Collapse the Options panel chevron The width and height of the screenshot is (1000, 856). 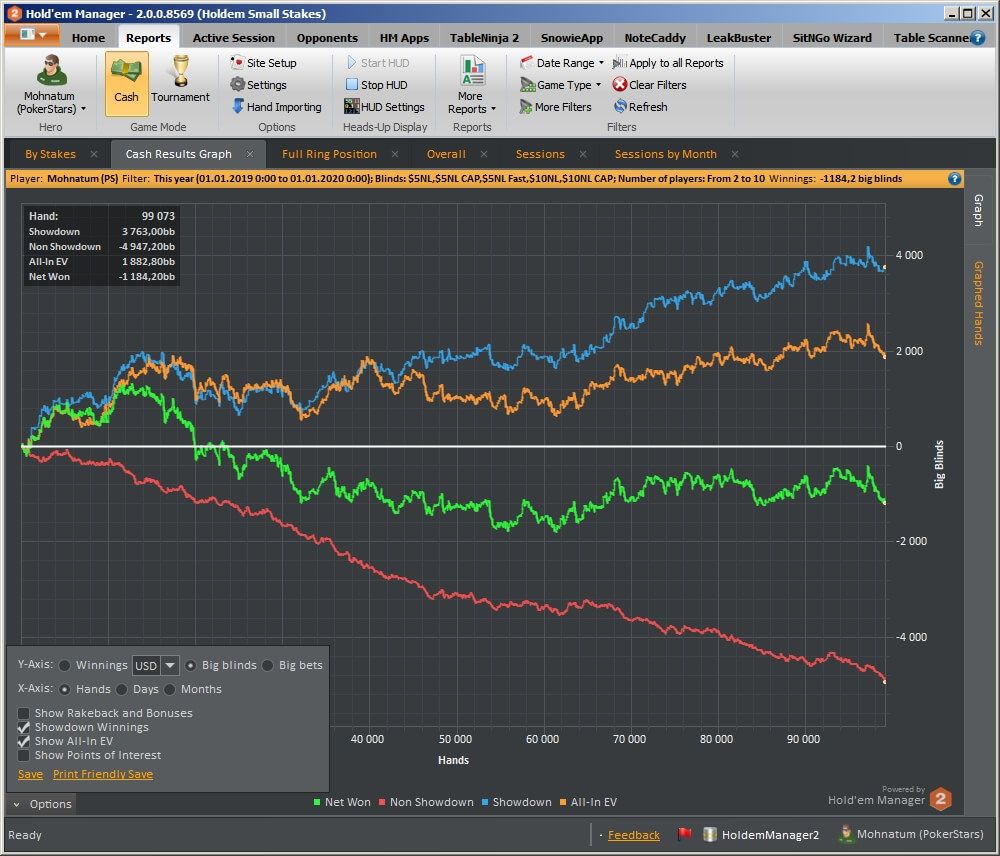17,804
